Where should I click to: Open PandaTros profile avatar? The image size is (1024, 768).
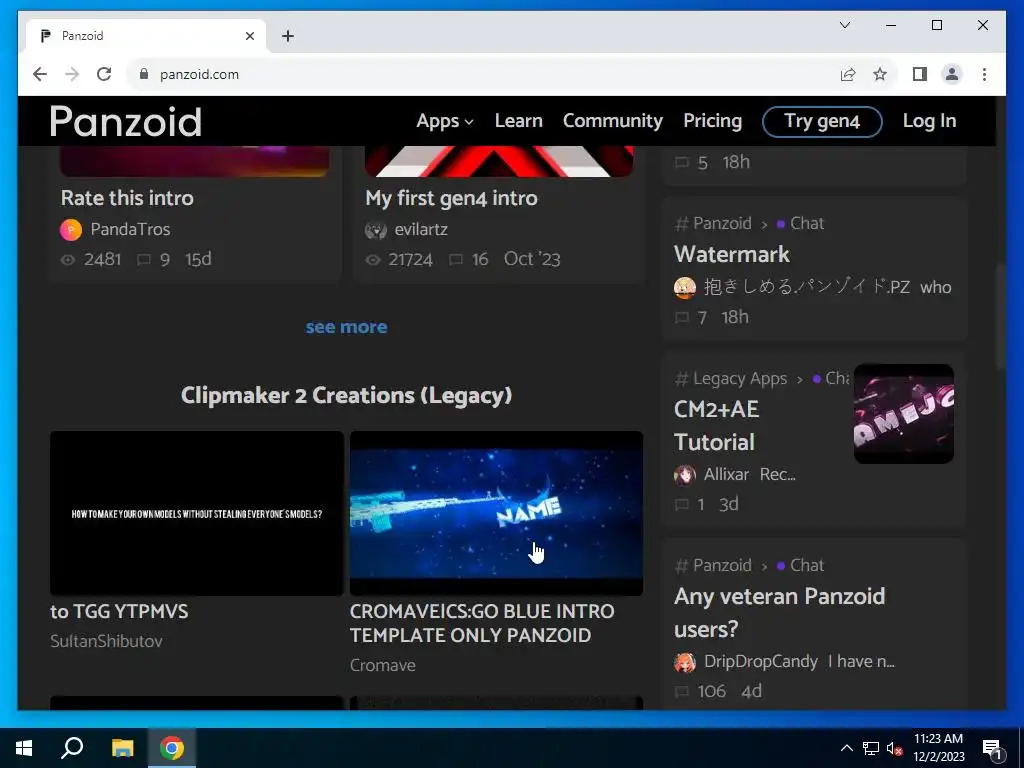[71, 229]
